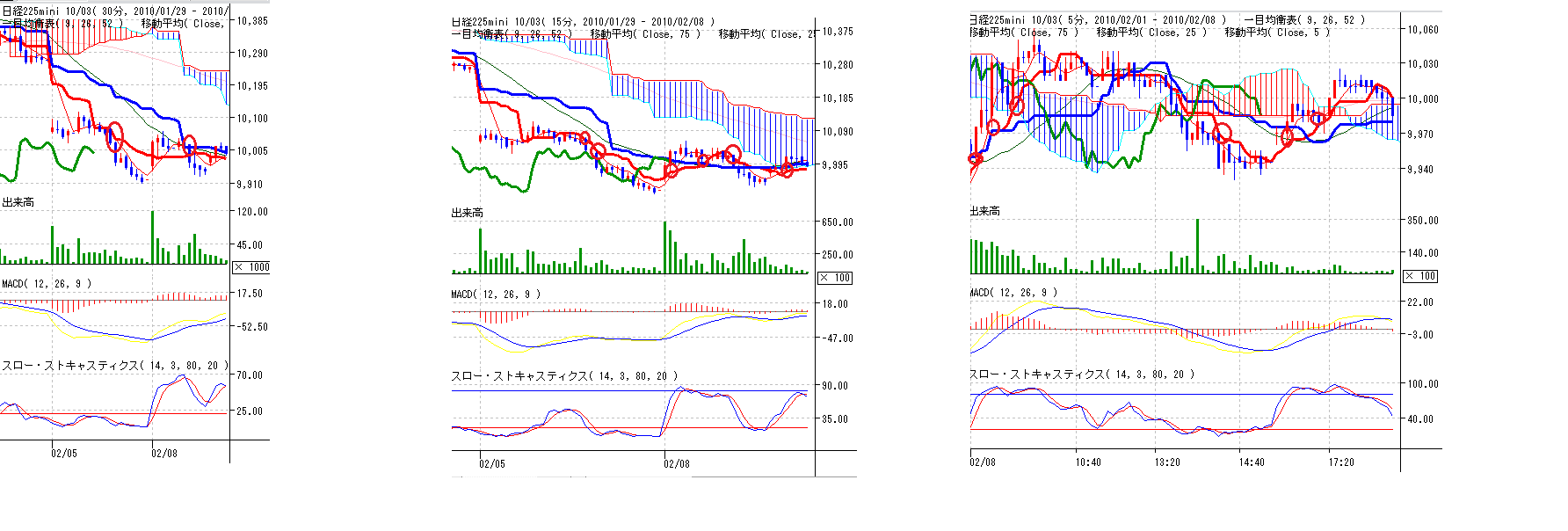Select the 10:40 time axis marker
Viewport: 1568px width, 531px height.
pos(1087,462)
